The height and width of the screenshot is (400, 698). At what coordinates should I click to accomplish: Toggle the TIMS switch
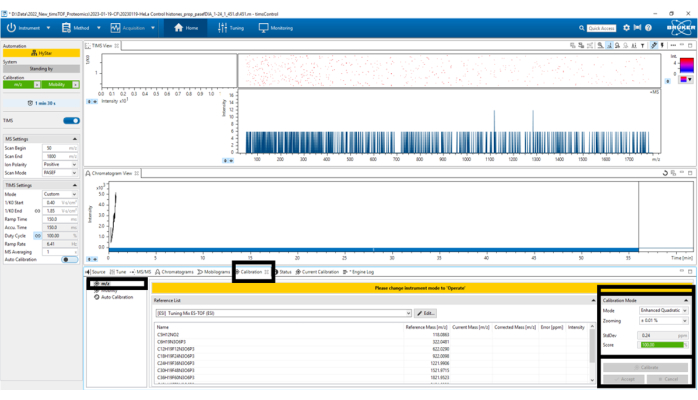(x=71, y=121)
